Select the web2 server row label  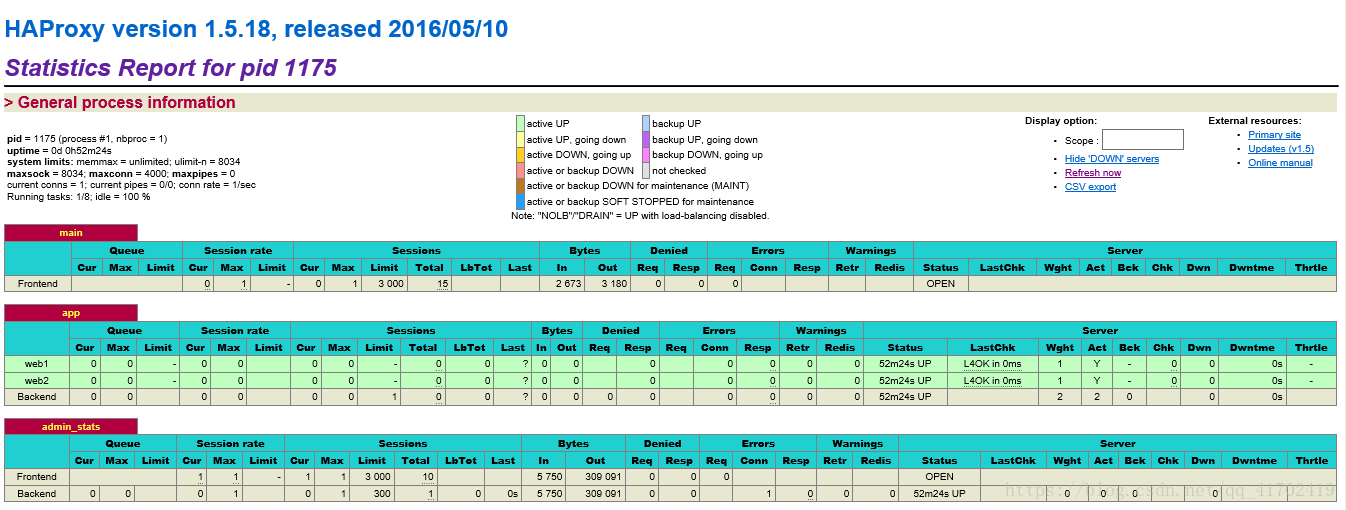(x=37, y=380)
